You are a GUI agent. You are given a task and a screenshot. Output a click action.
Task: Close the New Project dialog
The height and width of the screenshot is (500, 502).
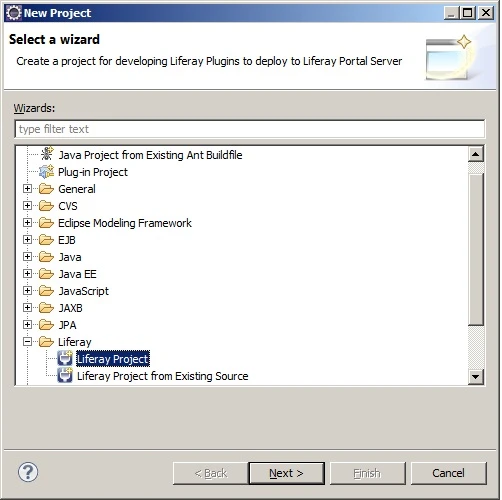click(486, 13)
